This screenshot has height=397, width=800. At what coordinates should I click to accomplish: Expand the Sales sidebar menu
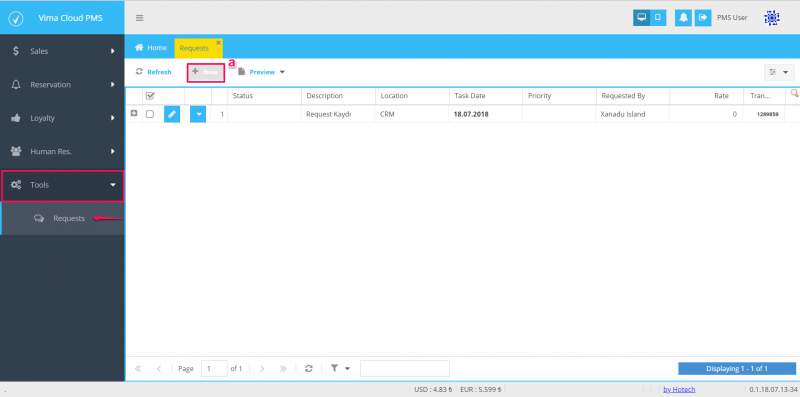[62, 51]
